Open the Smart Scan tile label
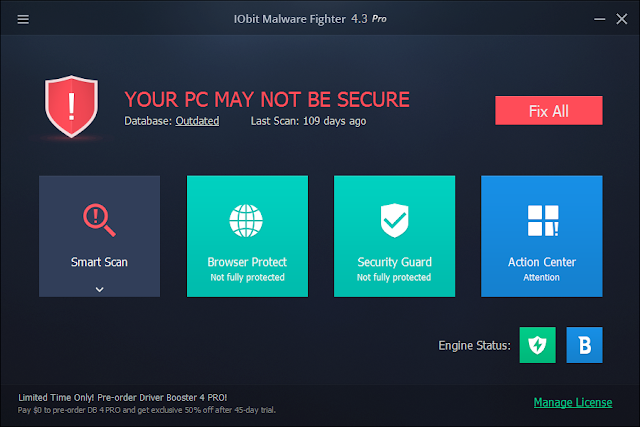 coord(99,263)
